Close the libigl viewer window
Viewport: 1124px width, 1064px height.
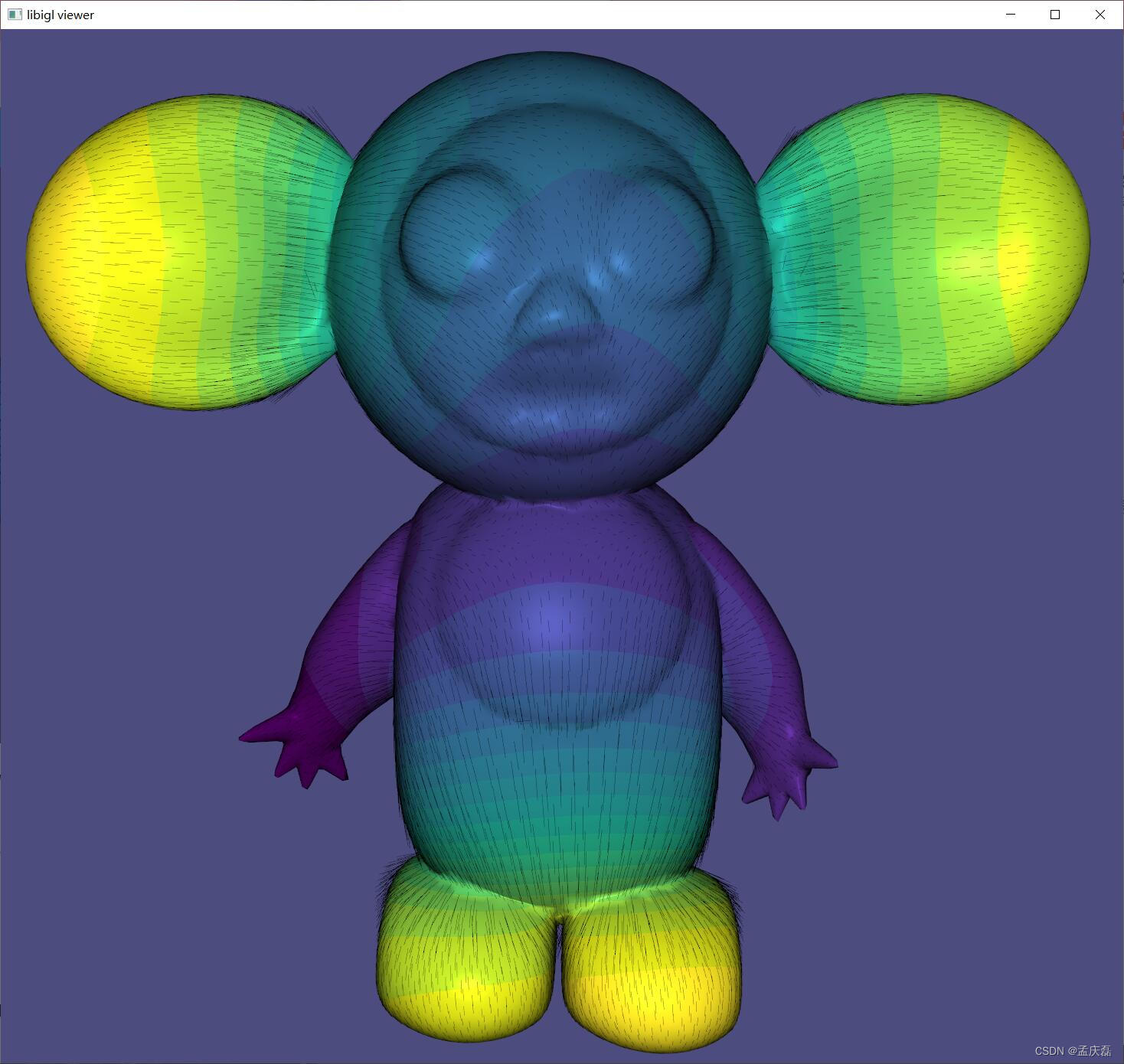1100,15
